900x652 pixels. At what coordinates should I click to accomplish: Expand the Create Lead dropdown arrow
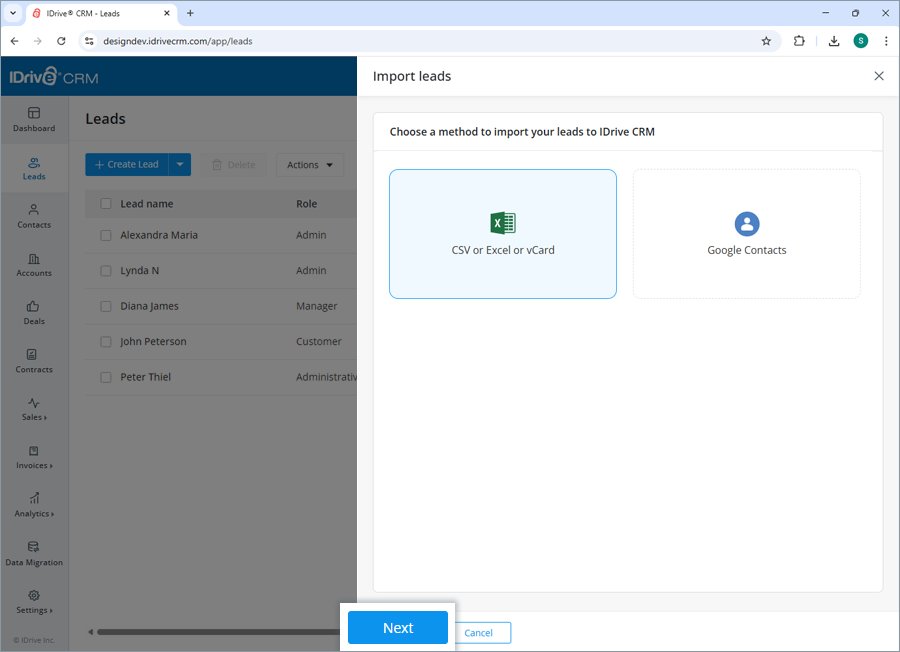(x=177, y=164)
